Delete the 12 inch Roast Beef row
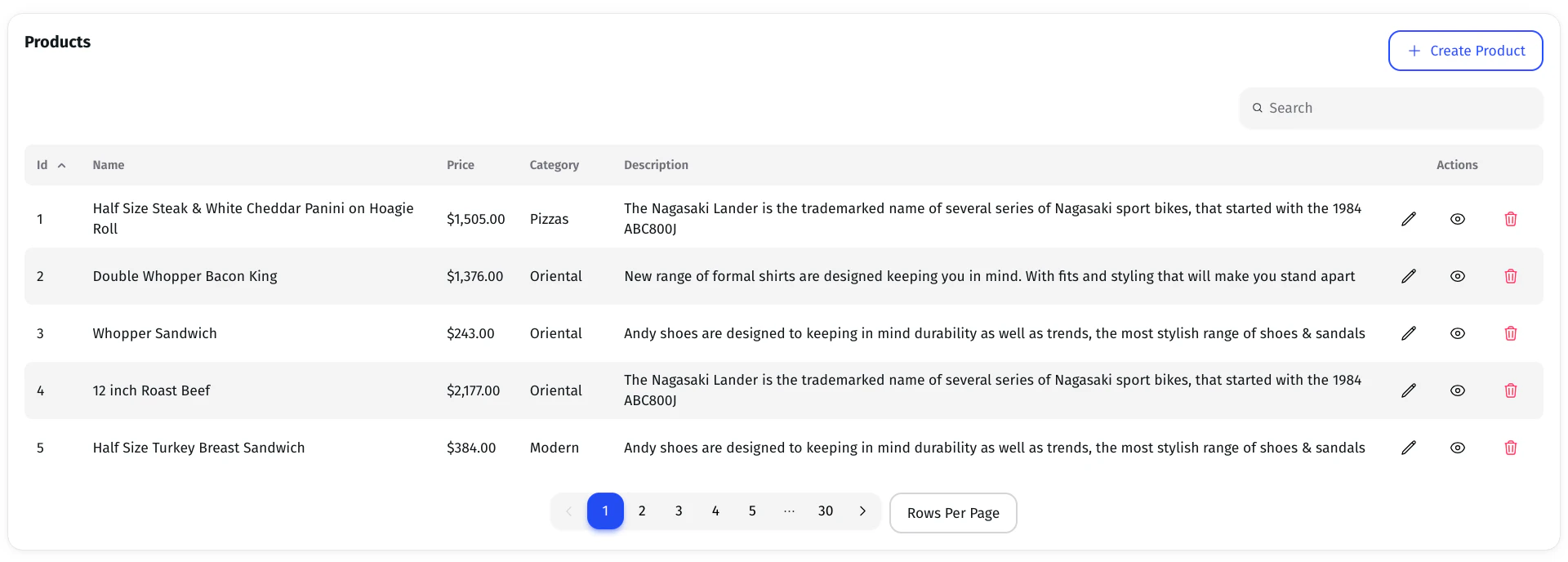This screenshot has width=1568, height=562. point(1511,390)
